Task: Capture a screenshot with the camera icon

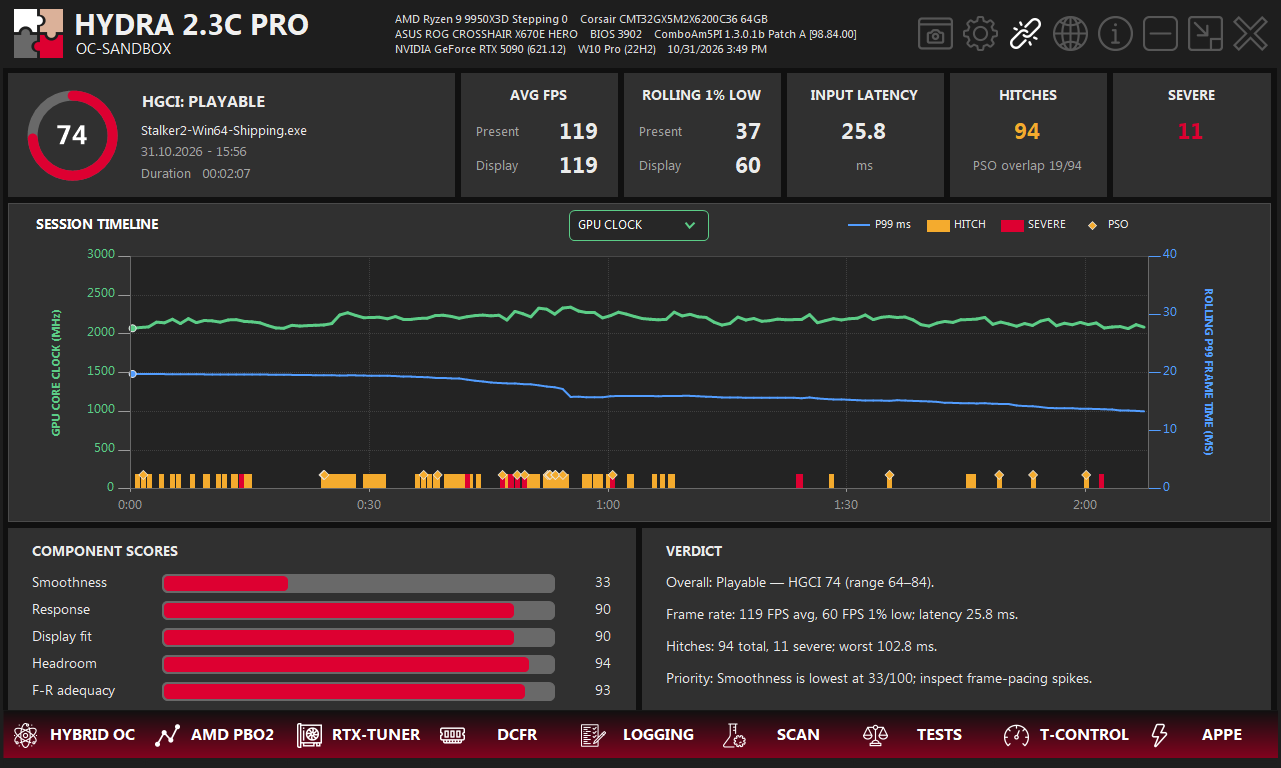Action: point(935,34)
